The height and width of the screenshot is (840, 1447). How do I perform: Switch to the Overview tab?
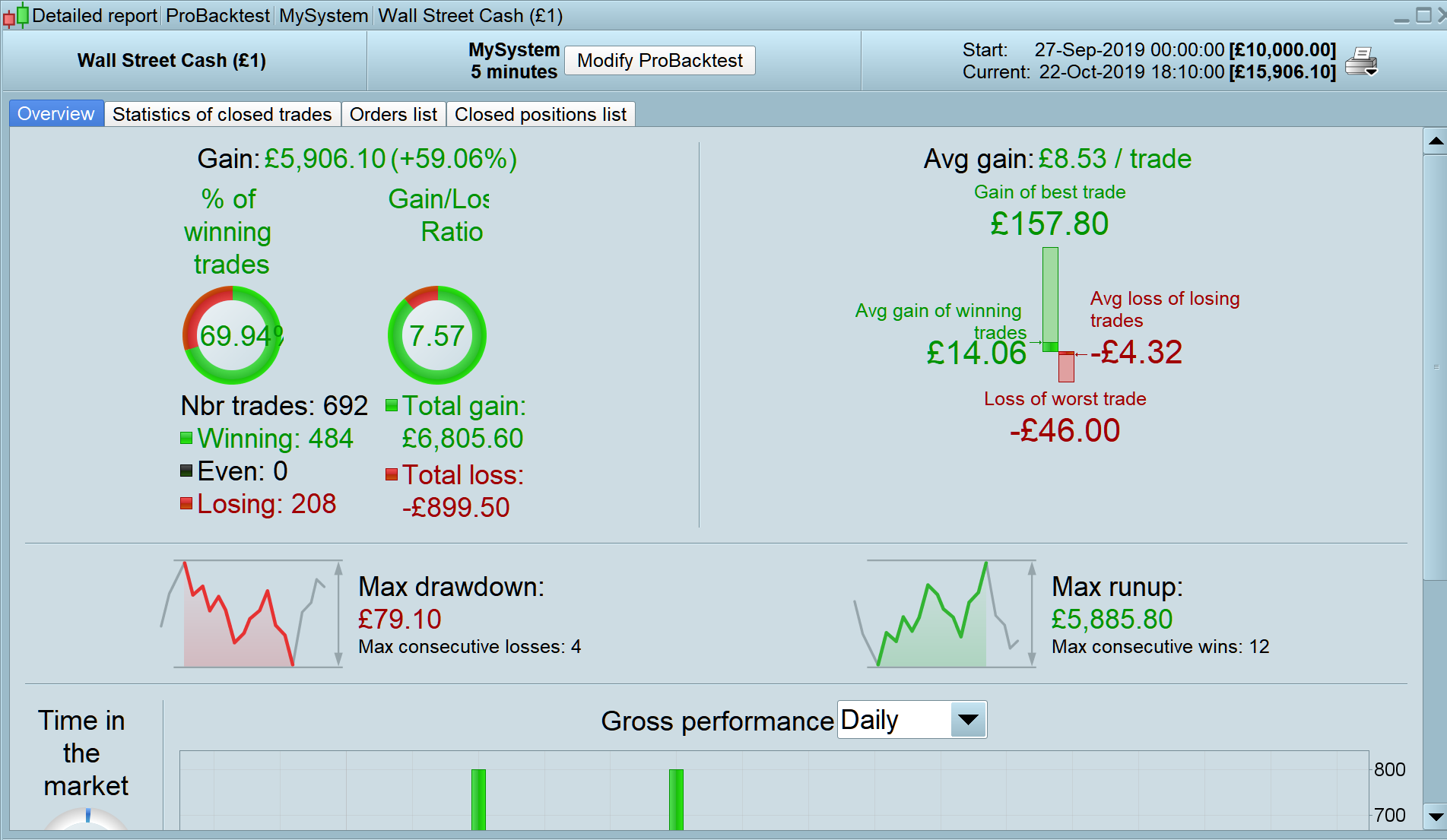[56, 114]
